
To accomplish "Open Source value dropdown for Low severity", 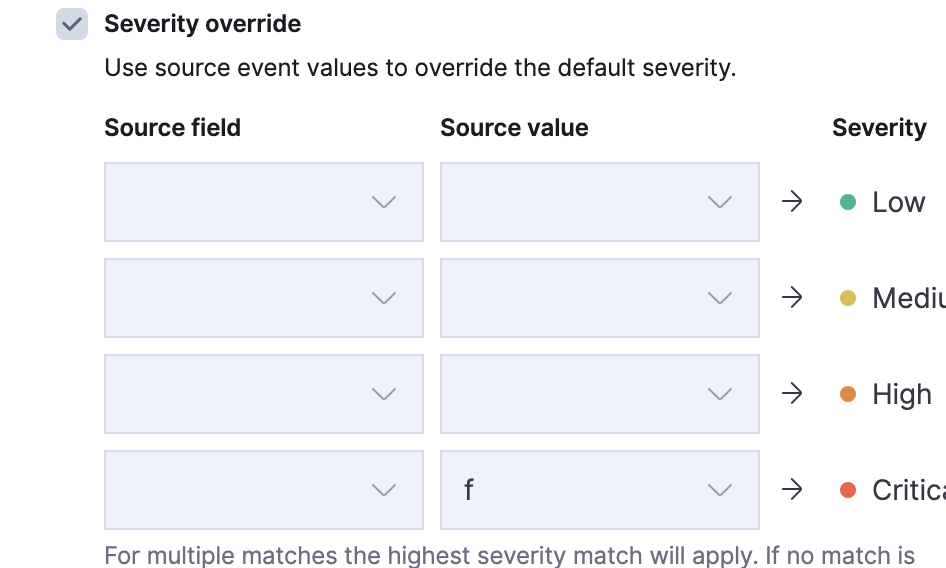I will (x=599, y=202).
